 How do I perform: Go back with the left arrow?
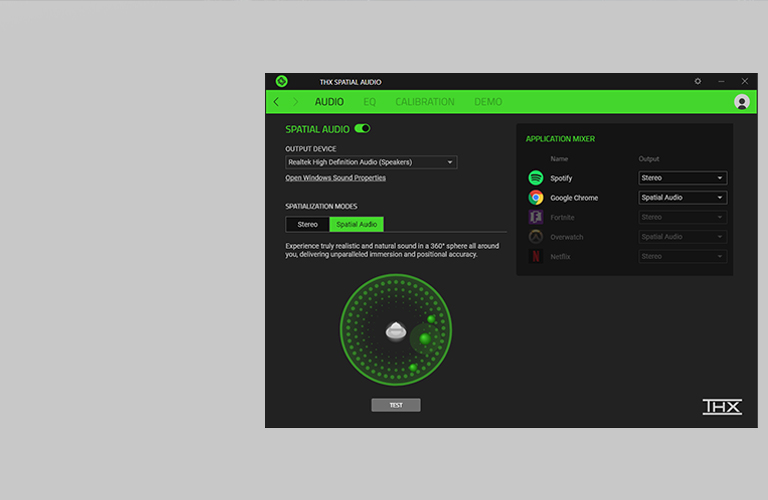click(277, 102)
